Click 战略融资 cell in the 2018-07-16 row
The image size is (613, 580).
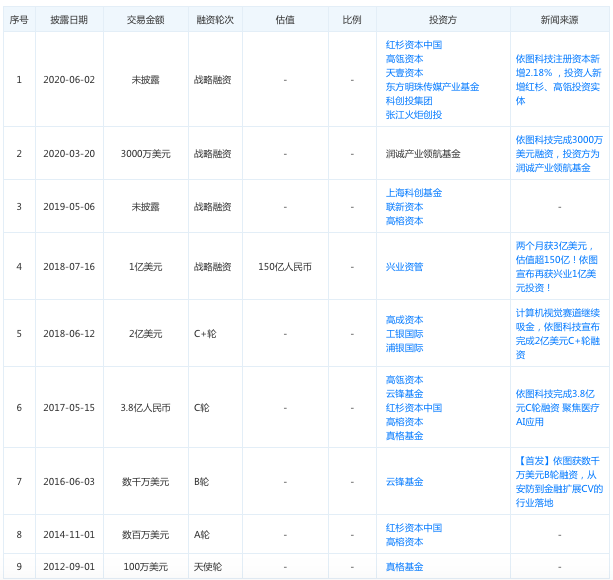pyautogui.click(x=213, y=267)
